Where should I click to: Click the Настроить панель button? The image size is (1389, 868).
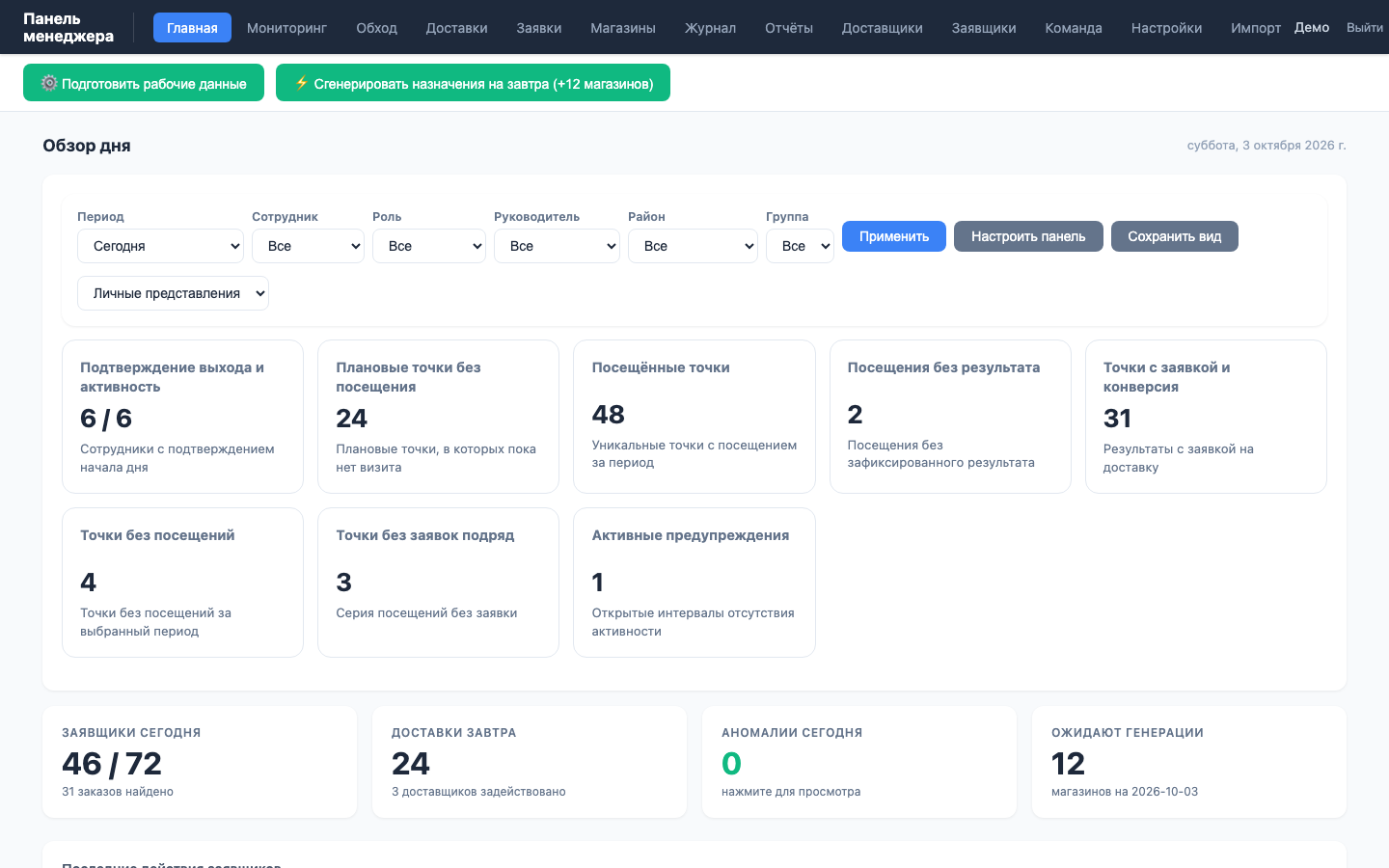point(1028,236)
